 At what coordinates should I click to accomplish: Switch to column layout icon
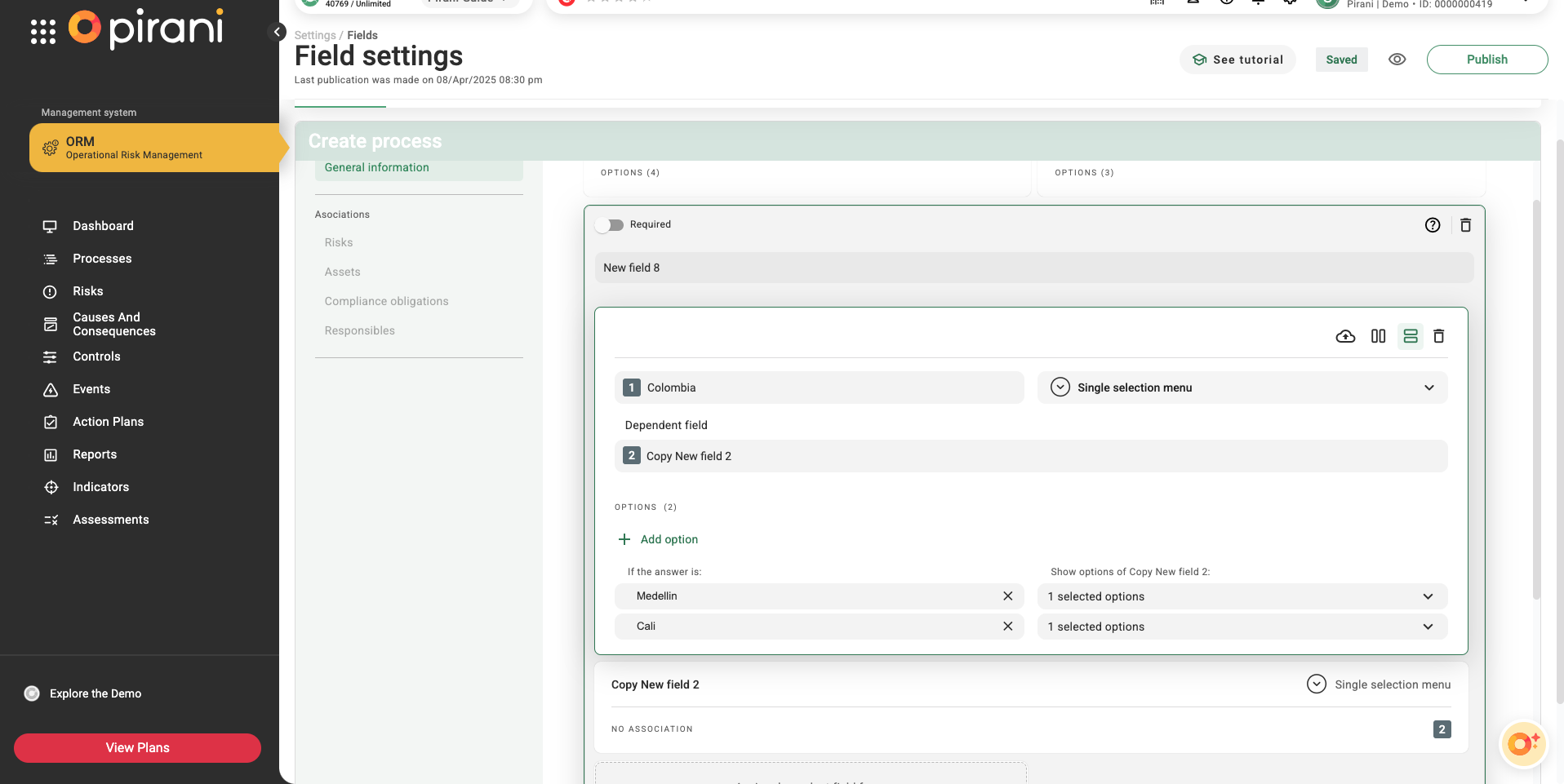pos(1378,336)
